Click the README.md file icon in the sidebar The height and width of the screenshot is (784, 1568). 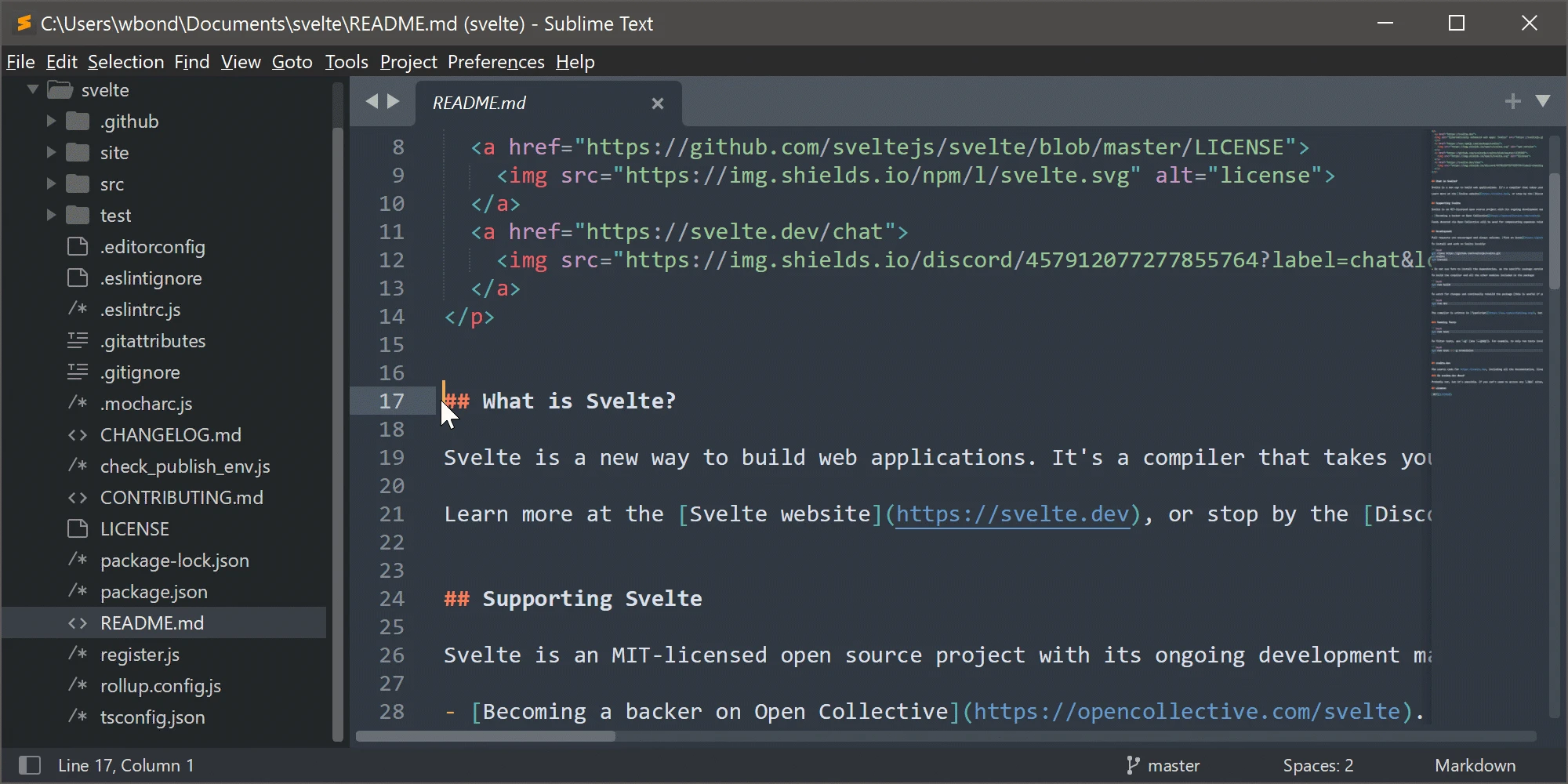click(77, 622)
